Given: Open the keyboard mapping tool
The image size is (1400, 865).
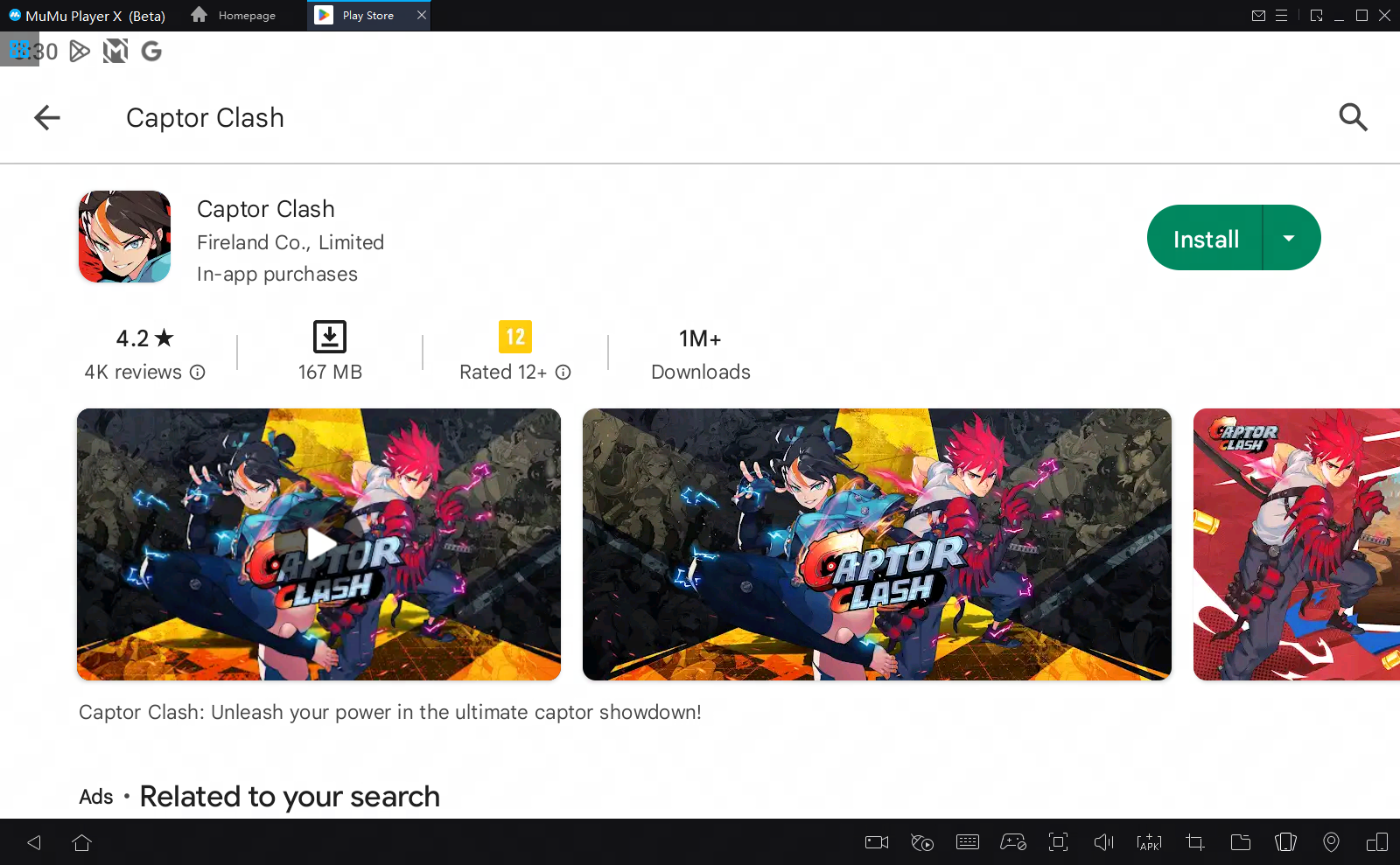Looking at the screenshot, I should pos(968,842).
